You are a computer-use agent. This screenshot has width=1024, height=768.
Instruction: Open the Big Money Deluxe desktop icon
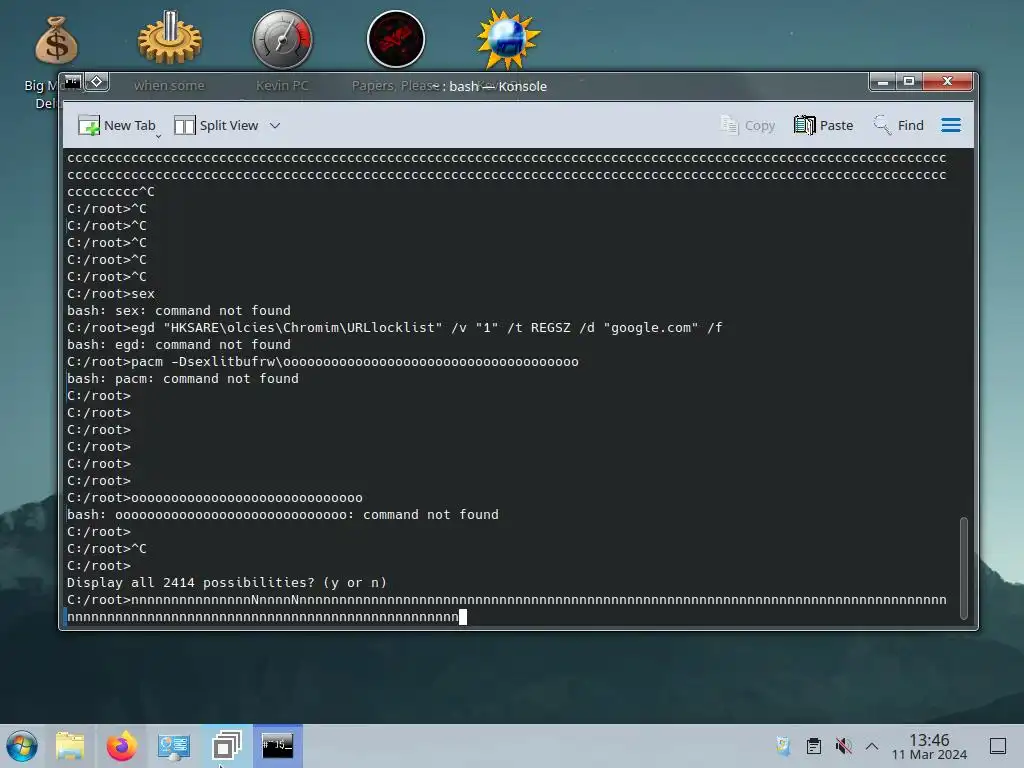click(x=56, y=40)
